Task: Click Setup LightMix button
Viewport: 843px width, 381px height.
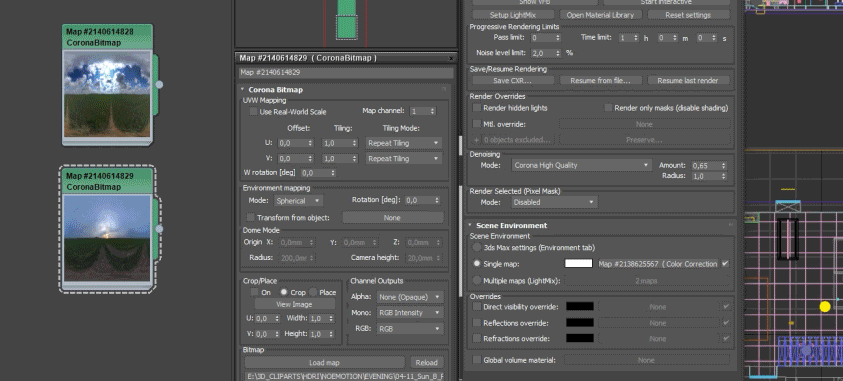Action: (x=513, y=15)
